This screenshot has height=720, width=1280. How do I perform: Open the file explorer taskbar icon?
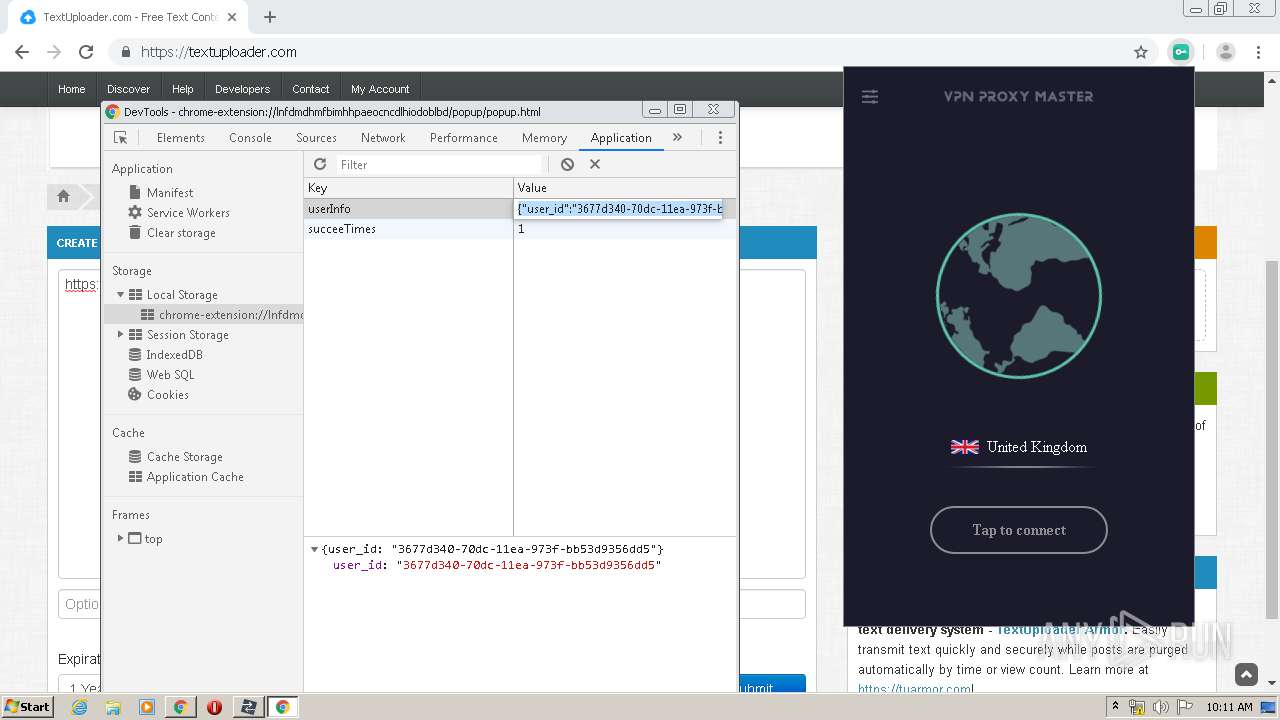[x=113, y=707]
